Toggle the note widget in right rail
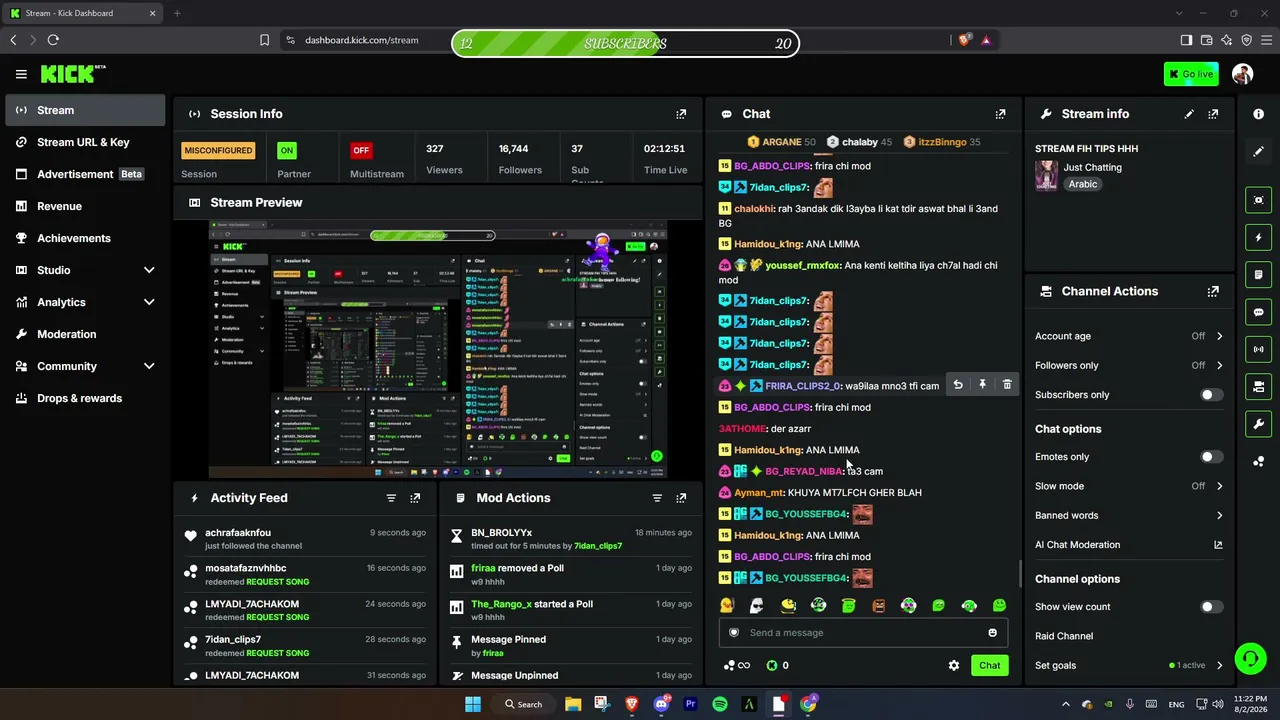The image size is (1280, 720). (x=1259, y=274)
